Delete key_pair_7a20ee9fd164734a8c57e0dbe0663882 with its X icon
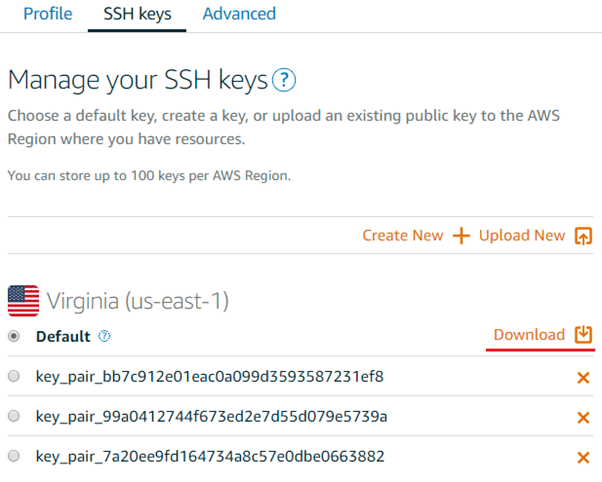 (x=583, y=457)
